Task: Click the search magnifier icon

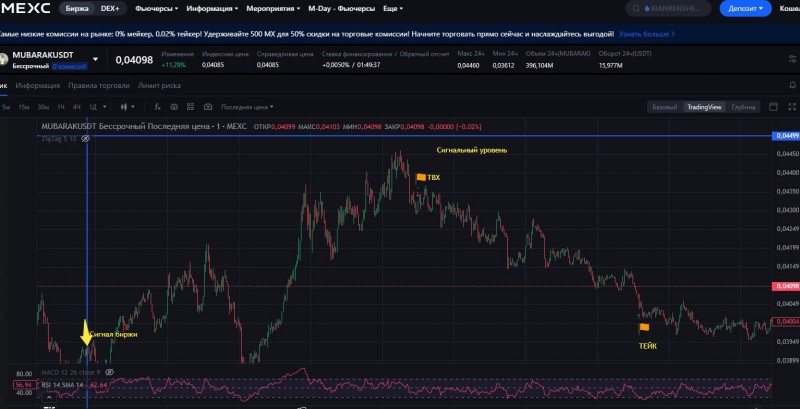Action: coord(636,9)
